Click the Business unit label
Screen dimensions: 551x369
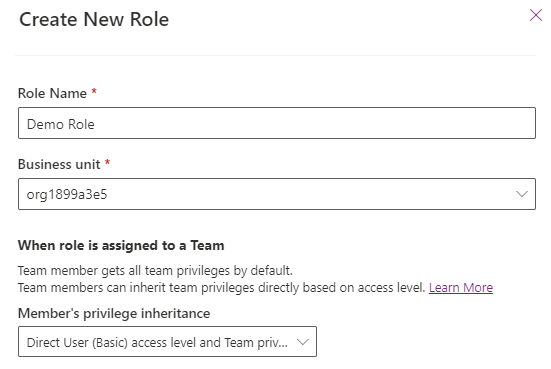pos(59,164)
